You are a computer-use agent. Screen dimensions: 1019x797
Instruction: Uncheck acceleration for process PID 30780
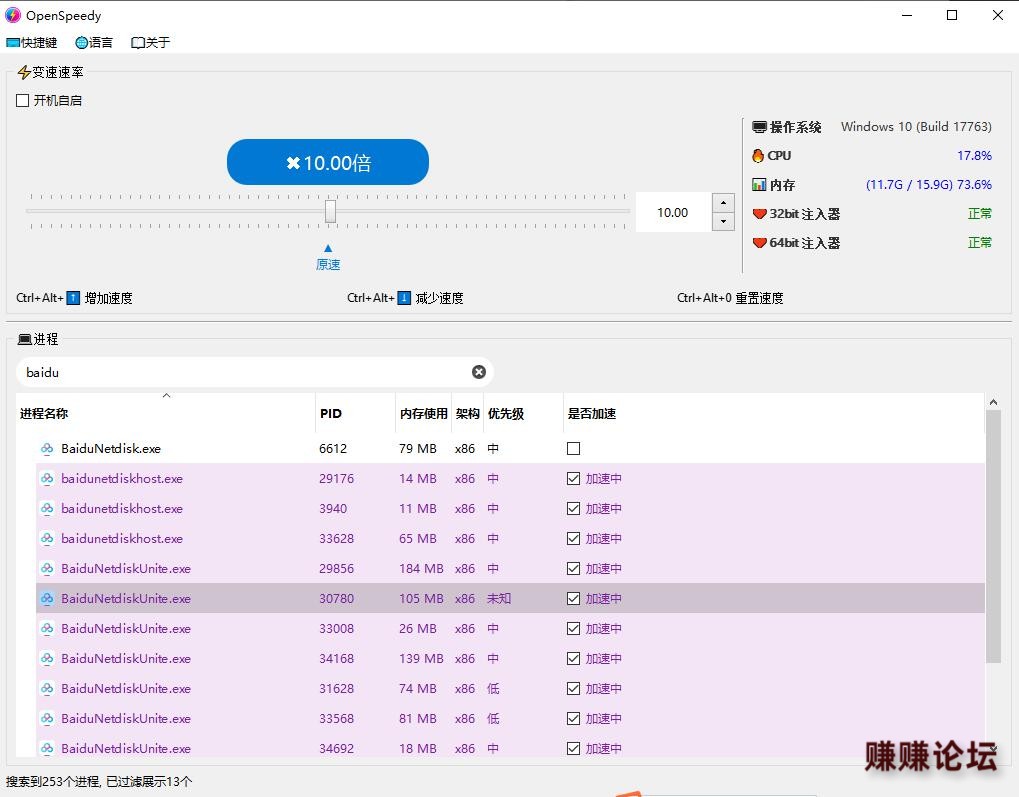(573, 599)
